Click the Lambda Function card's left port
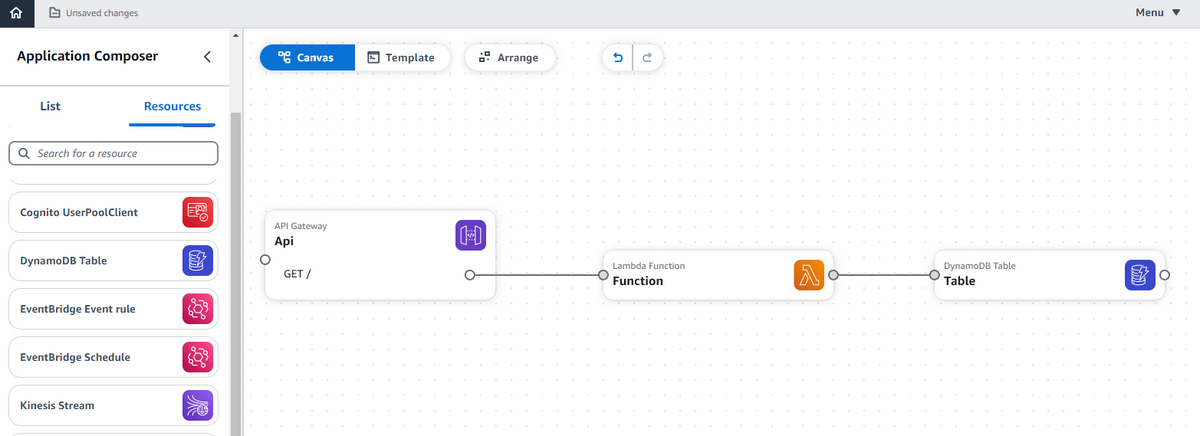Viewport: 1200px width, 436px height. [x=603, y=275]
